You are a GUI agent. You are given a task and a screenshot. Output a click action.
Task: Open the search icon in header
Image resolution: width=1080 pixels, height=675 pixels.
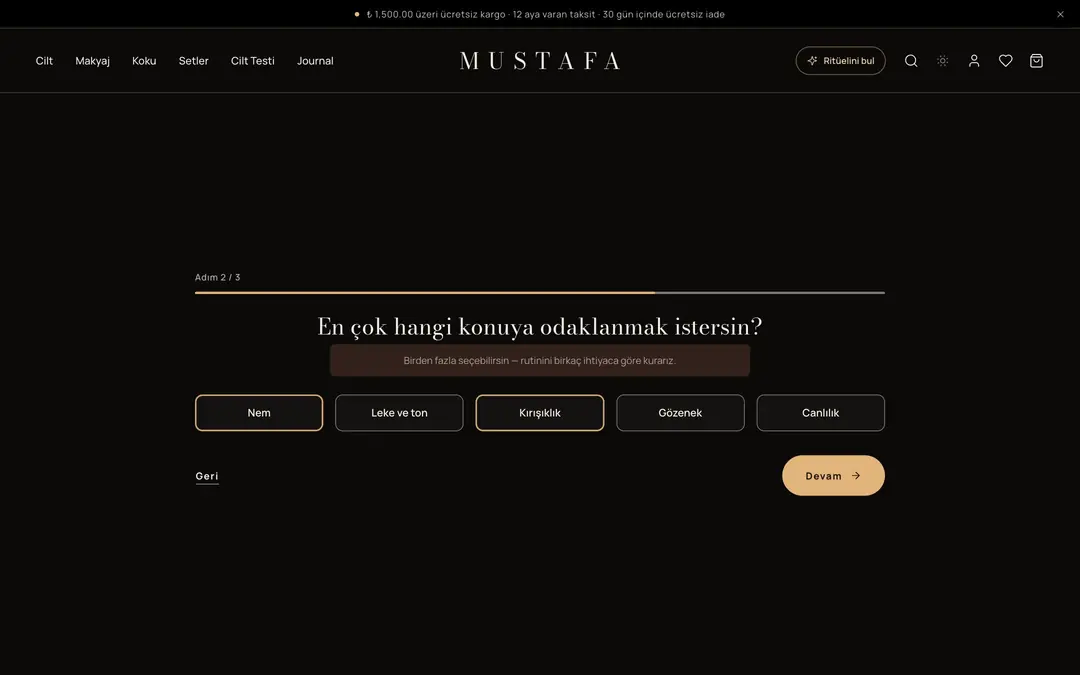pos(911,61)
